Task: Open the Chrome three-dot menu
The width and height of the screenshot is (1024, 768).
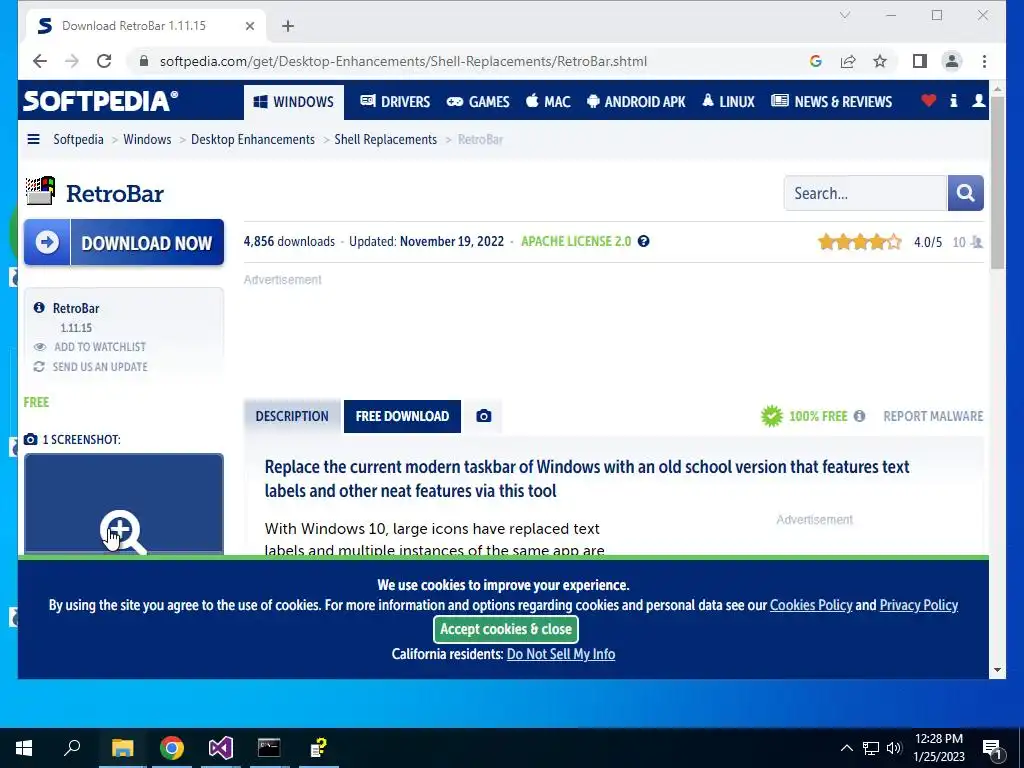Action: [x=984, y=61]
